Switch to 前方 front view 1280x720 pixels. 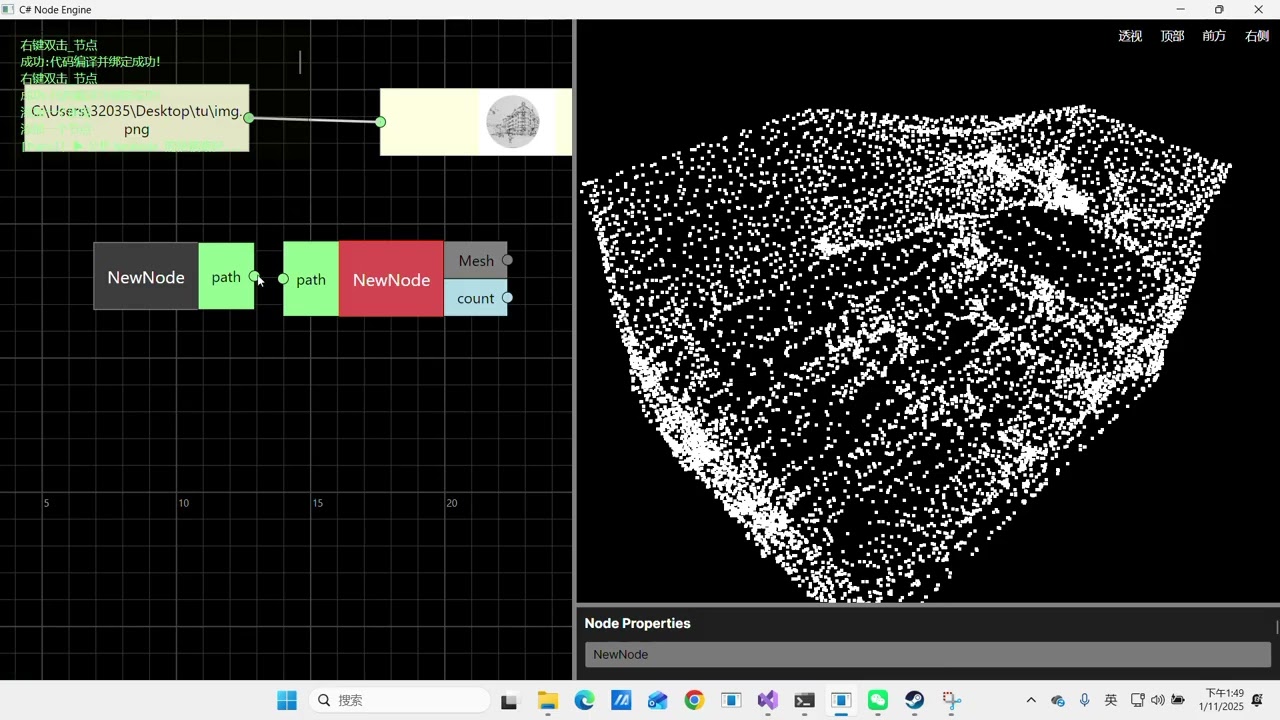pyautogui.click(x=1214, y=36)
